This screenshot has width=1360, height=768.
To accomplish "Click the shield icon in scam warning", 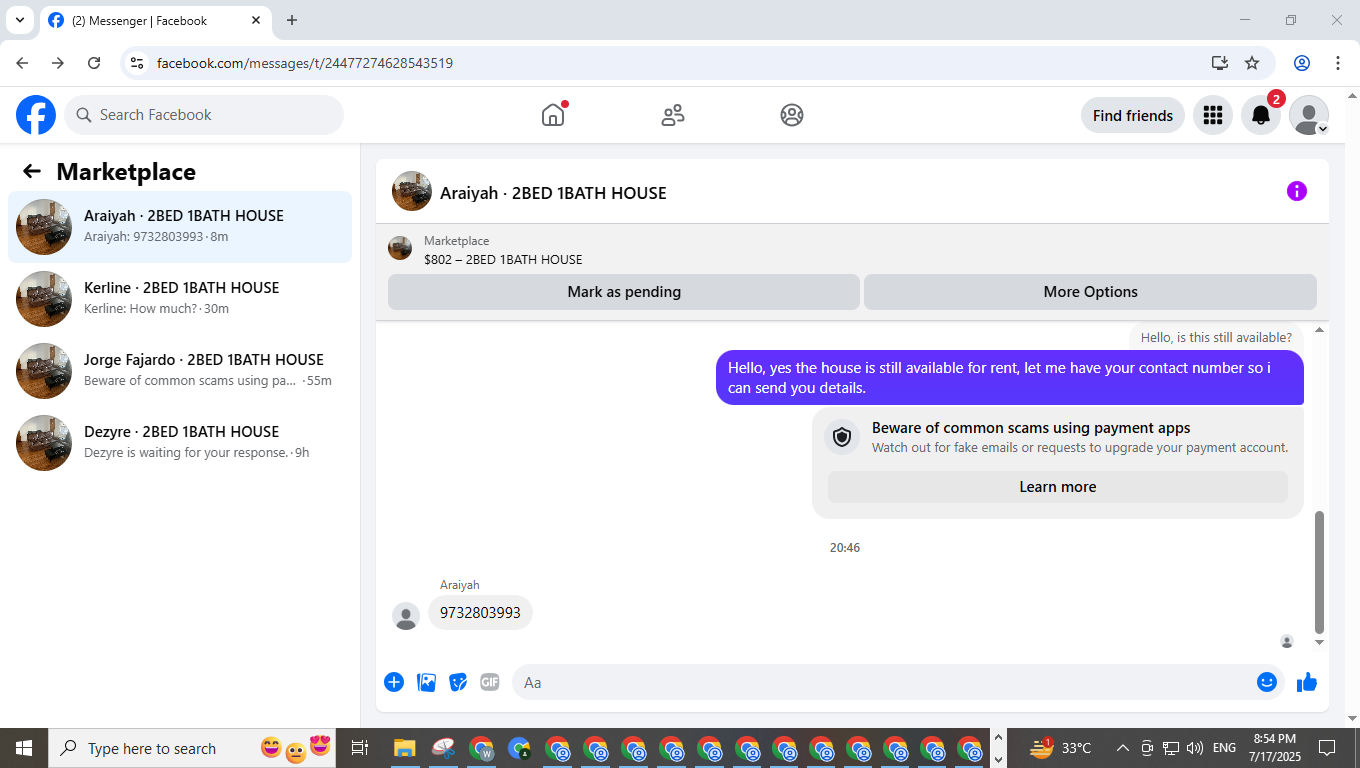I will click(x=842, y=437).
